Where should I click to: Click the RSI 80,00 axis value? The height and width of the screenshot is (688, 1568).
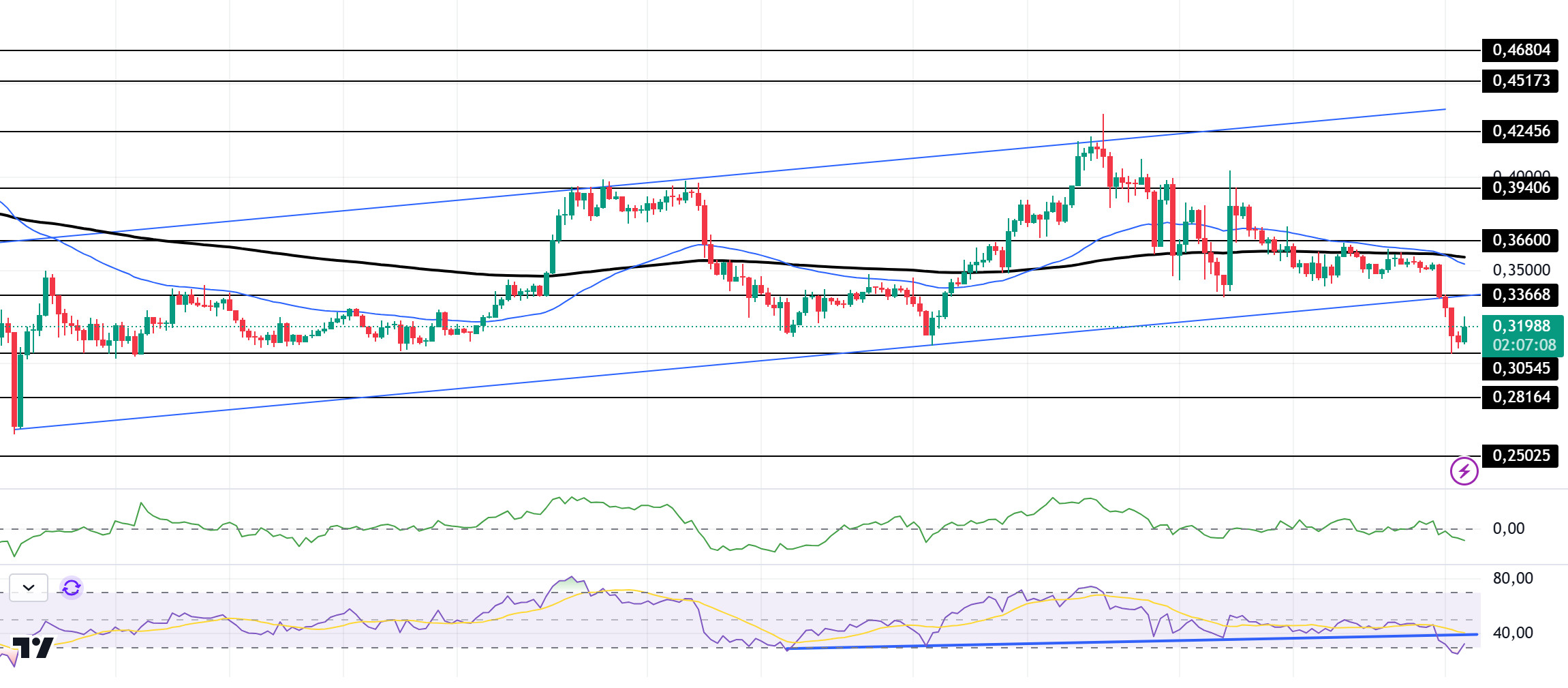pyautogui.click(x=1513, y=578)
